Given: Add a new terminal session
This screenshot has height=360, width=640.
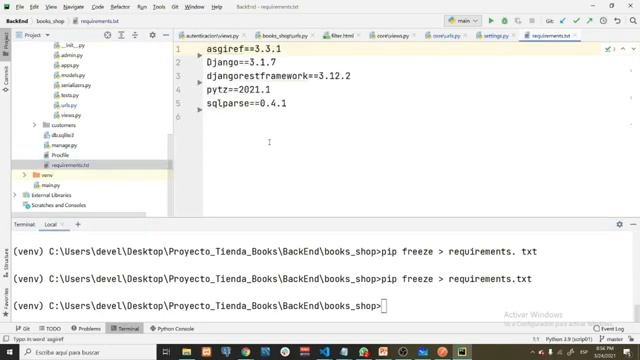Looking at the screenshot, I should tap(78, 224).
